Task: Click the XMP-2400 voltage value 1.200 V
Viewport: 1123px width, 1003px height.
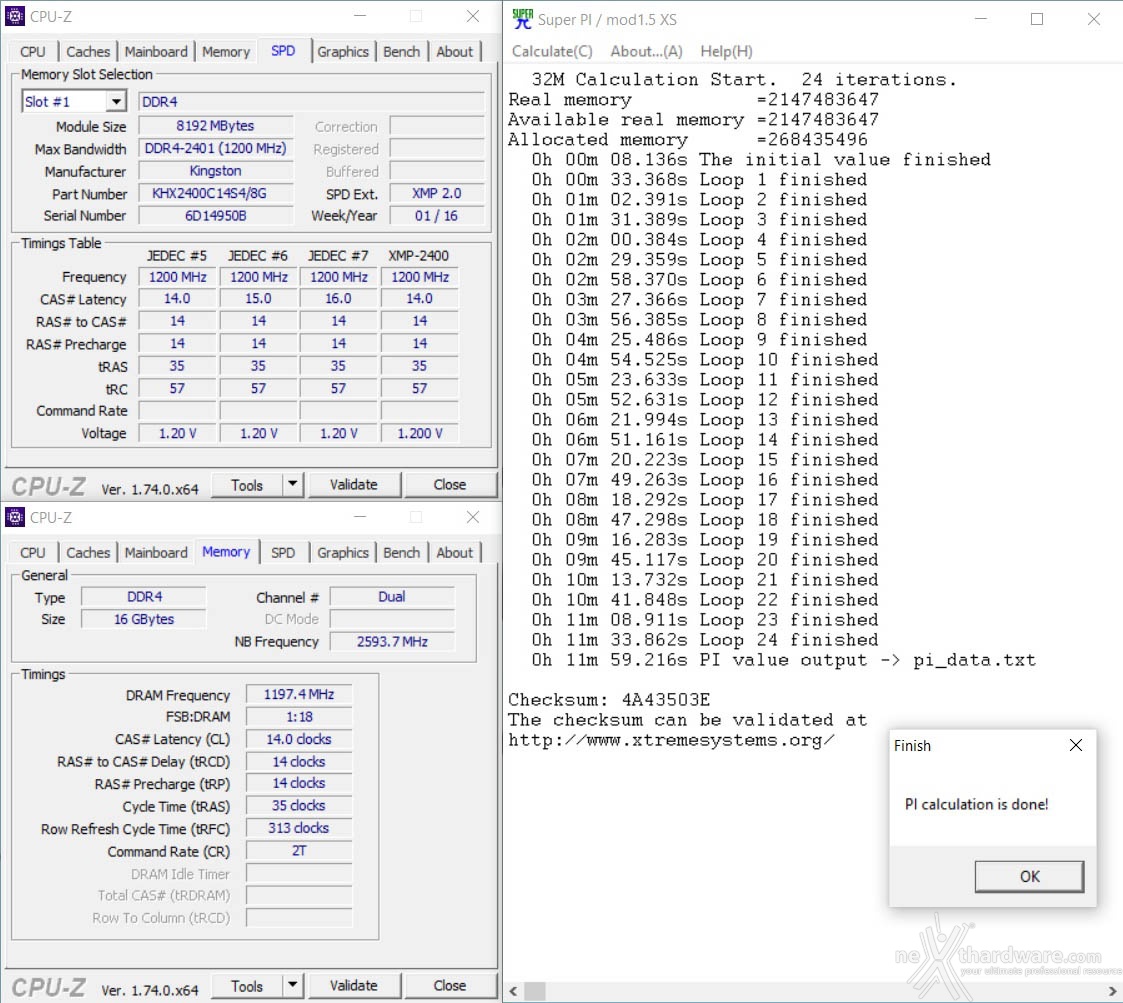Action: pyautogui.click(x=420, y=433)
